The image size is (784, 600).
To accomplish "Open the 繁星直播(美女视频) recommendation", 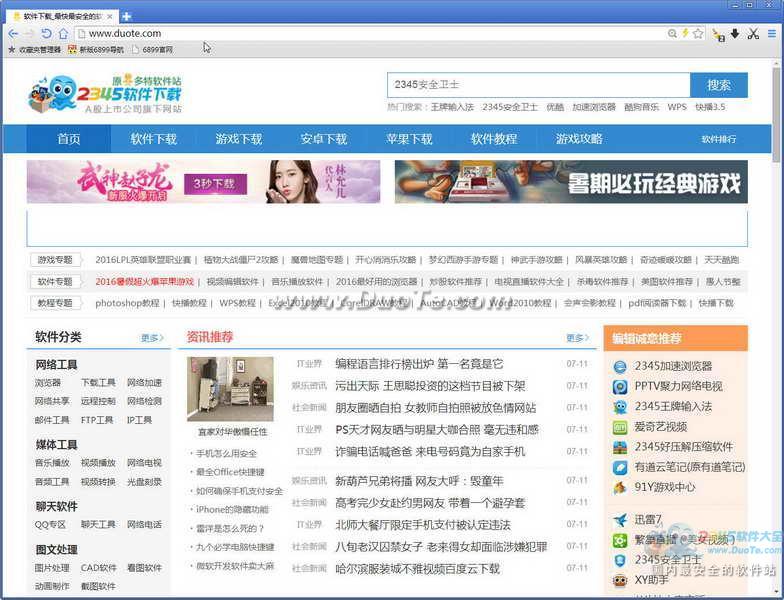I will 684,540.
